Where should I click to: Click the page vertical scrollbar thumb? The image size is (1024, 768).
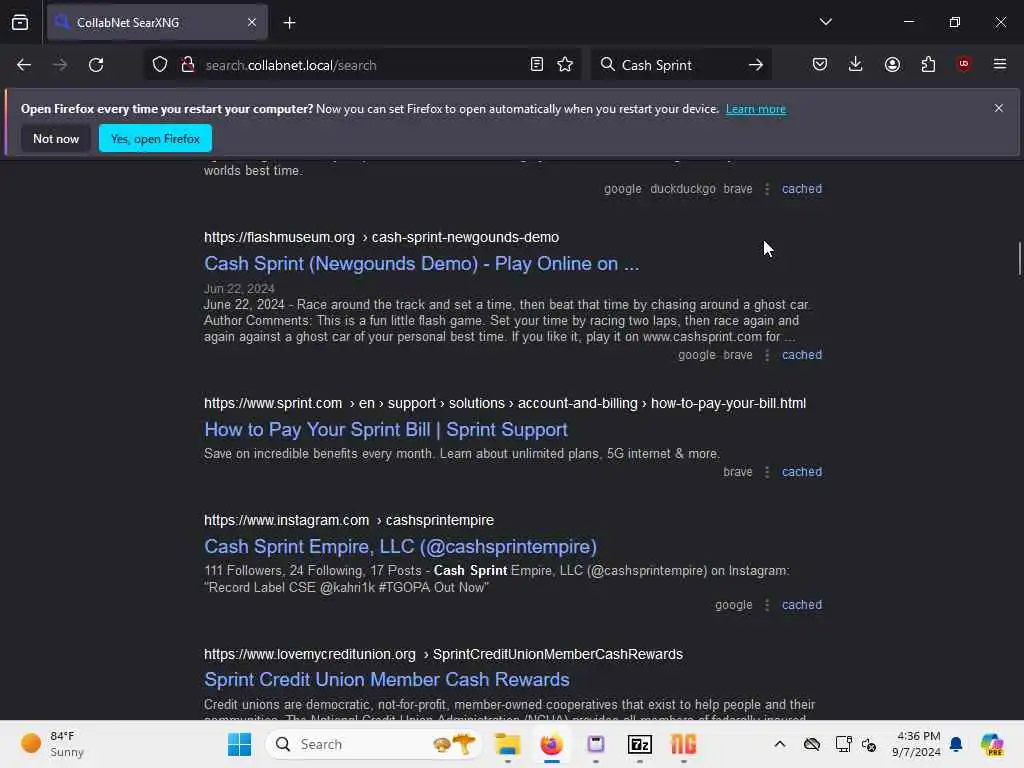click(1019, 259)
